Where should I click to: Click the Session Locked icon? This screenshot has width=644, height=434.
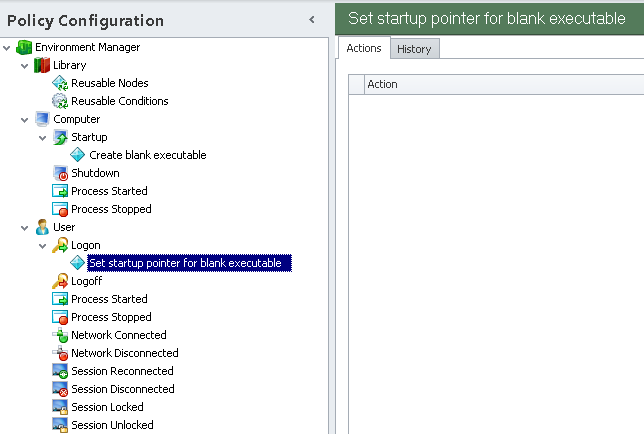pyautogui.click(x=60, y=407)
